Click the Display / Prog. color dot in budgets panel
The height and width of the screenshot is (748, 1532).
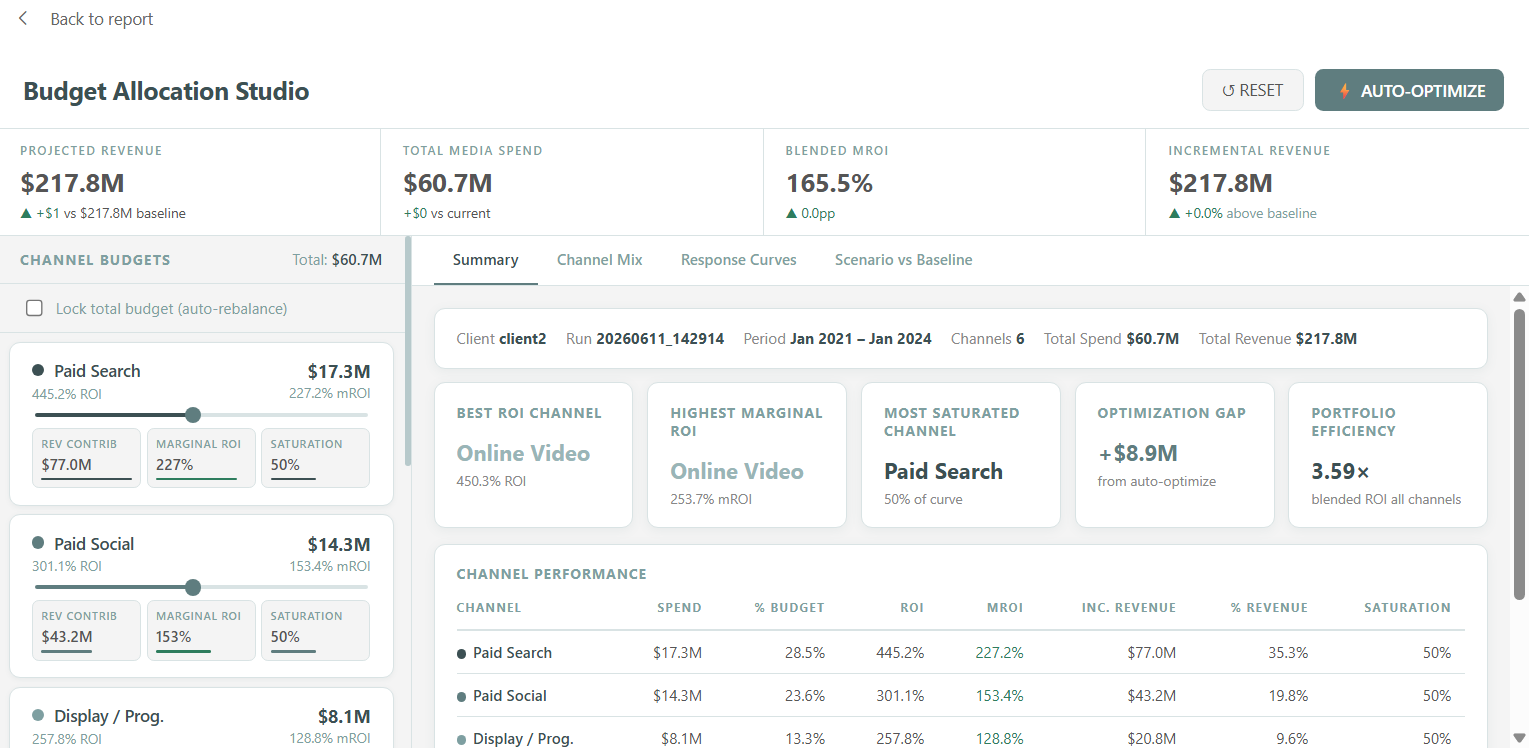point(38,716)
